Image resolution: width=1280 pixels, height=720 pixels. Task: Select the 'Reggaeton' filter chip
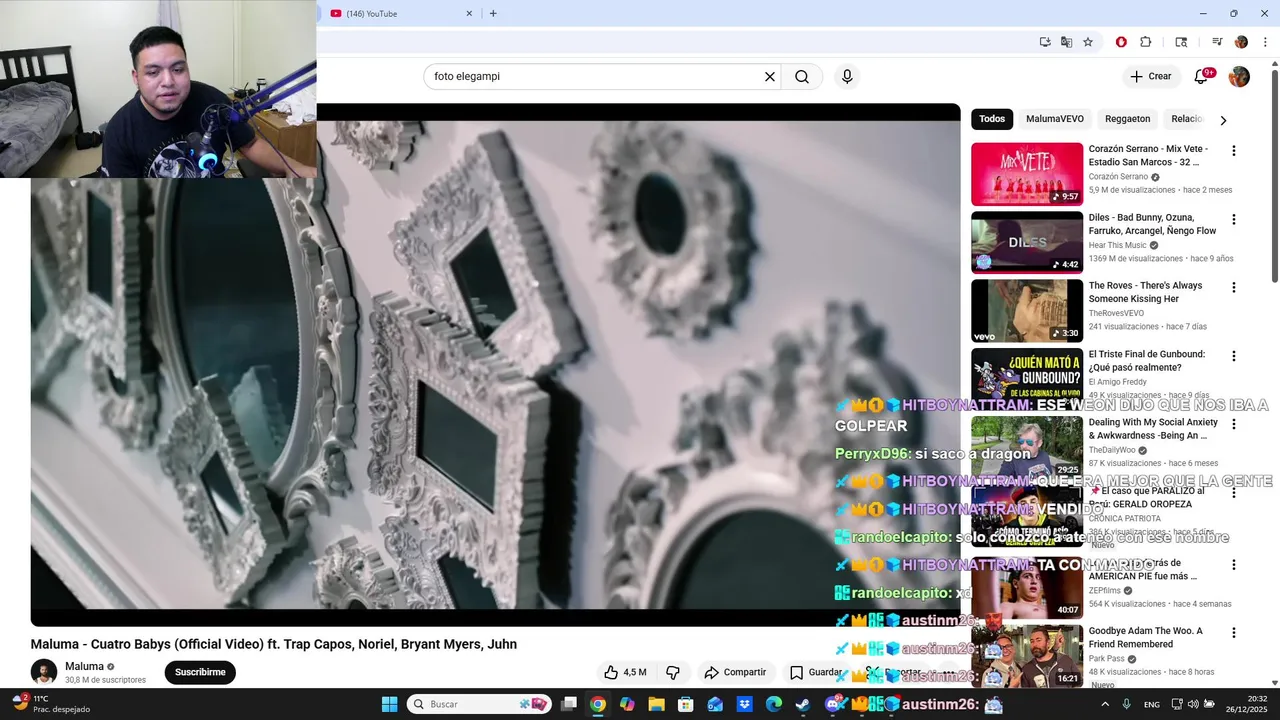pyautogui.click(x=1127, y=119)
